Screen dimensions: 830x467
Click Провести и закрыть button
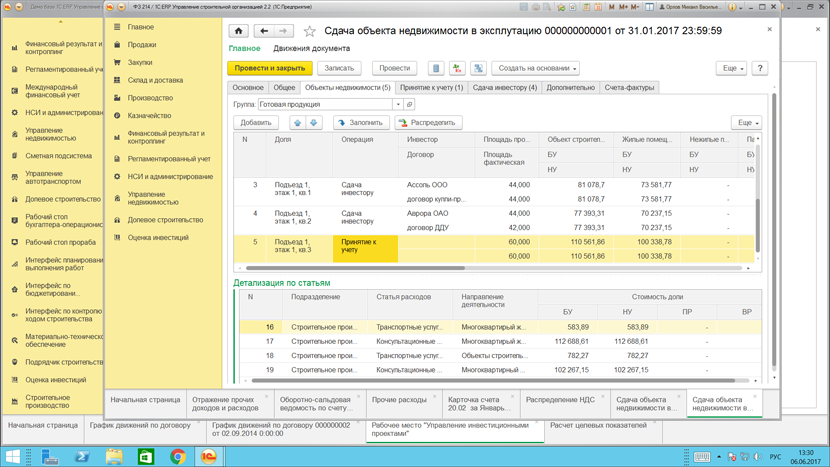click(270, 68)
